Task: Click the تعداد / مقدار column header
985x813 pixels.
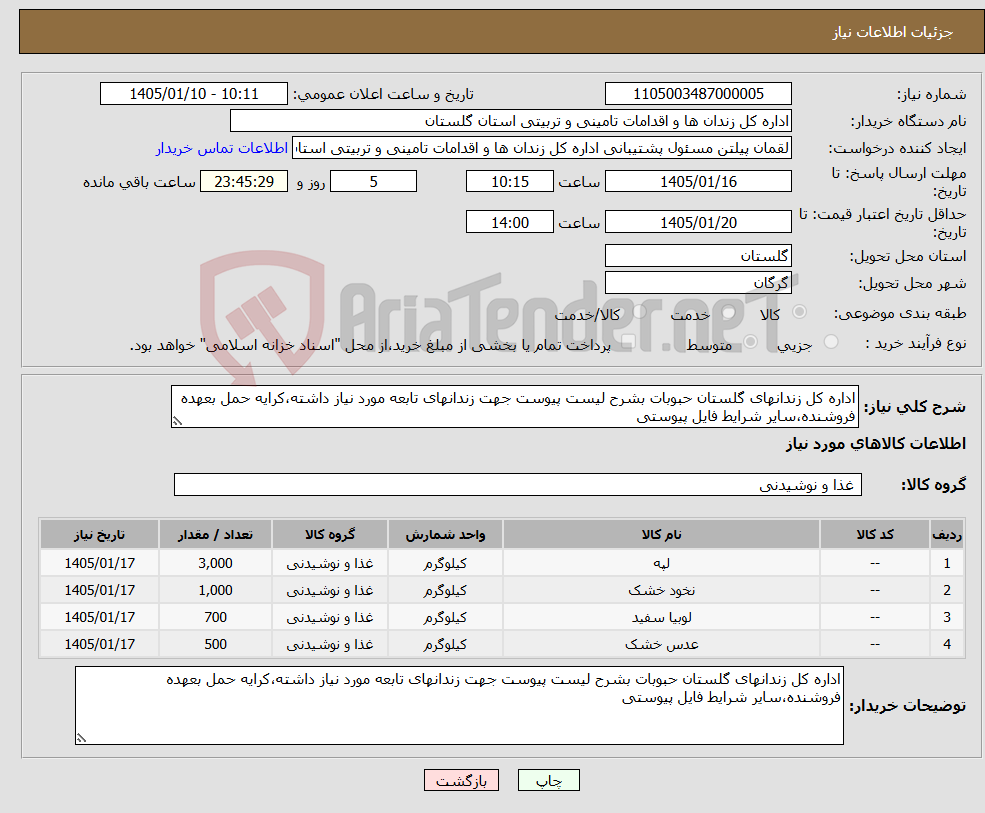Action: pyautogui.click(x=215, y=535)
